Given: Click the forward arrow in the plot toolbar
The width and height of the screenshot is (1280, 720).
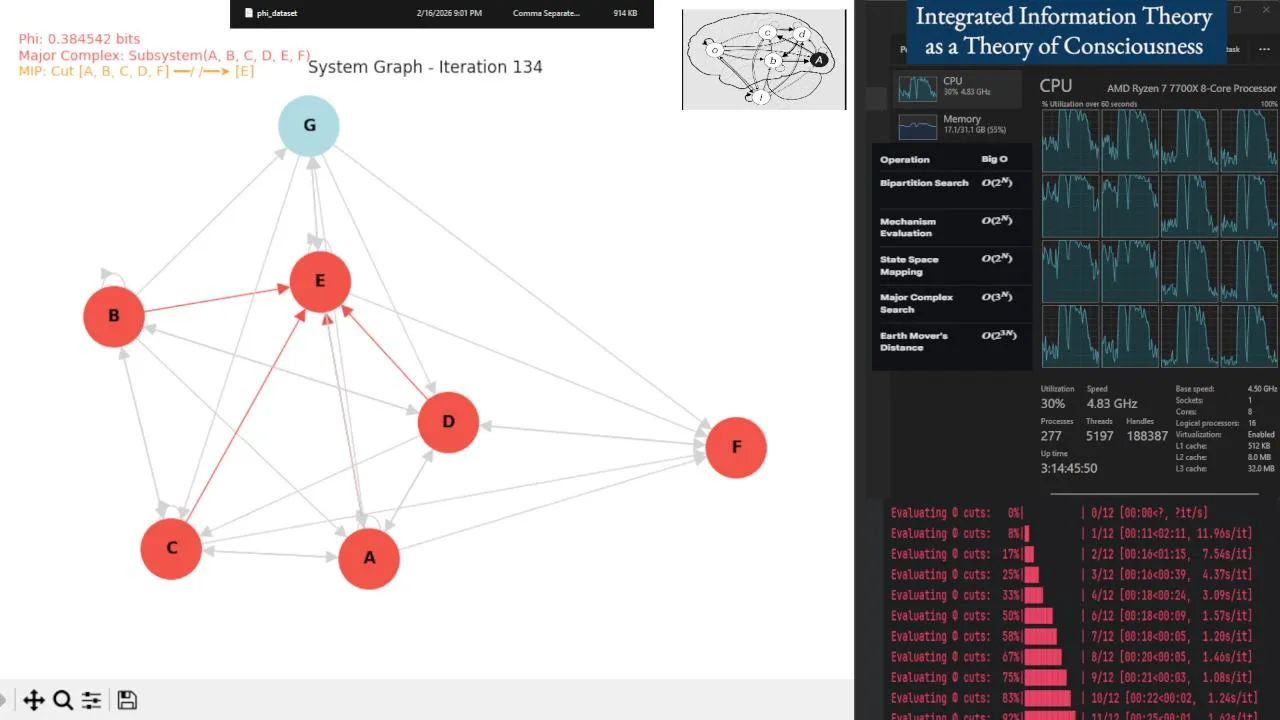Looking at the screenshot, I should coord(3,700).
